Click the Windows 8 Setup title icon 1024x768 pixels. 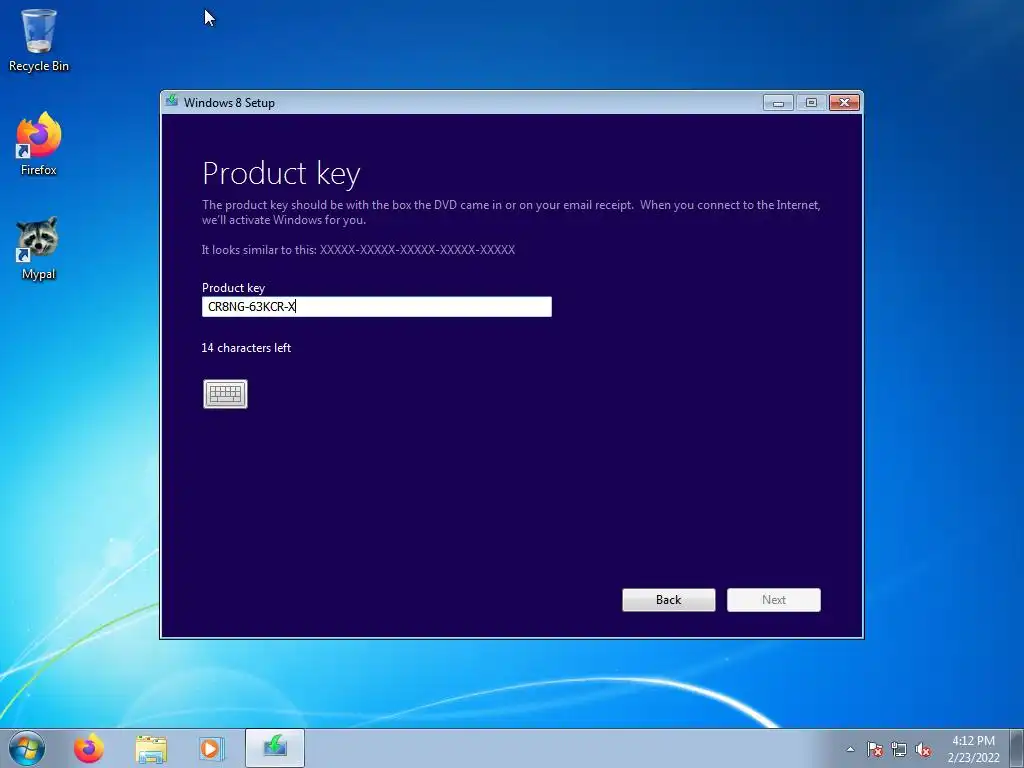[172, 101]
